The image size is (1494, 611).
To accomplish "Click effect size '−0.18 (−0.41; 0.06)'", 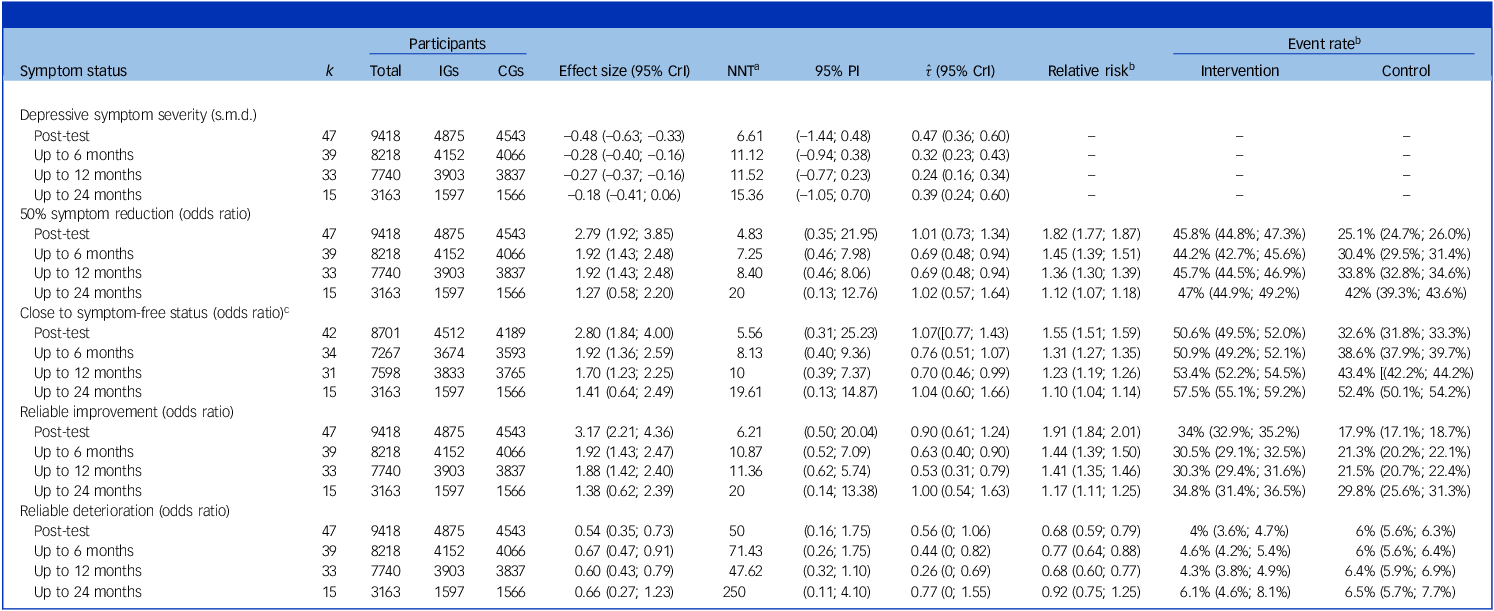I will click(622, 194).
